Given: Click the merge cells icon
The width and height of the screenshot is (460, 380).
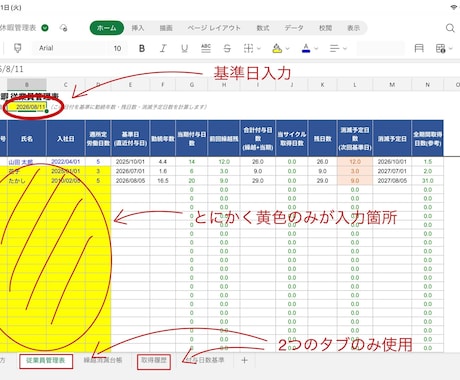Looking at the screenshot, I should [419, 49].
